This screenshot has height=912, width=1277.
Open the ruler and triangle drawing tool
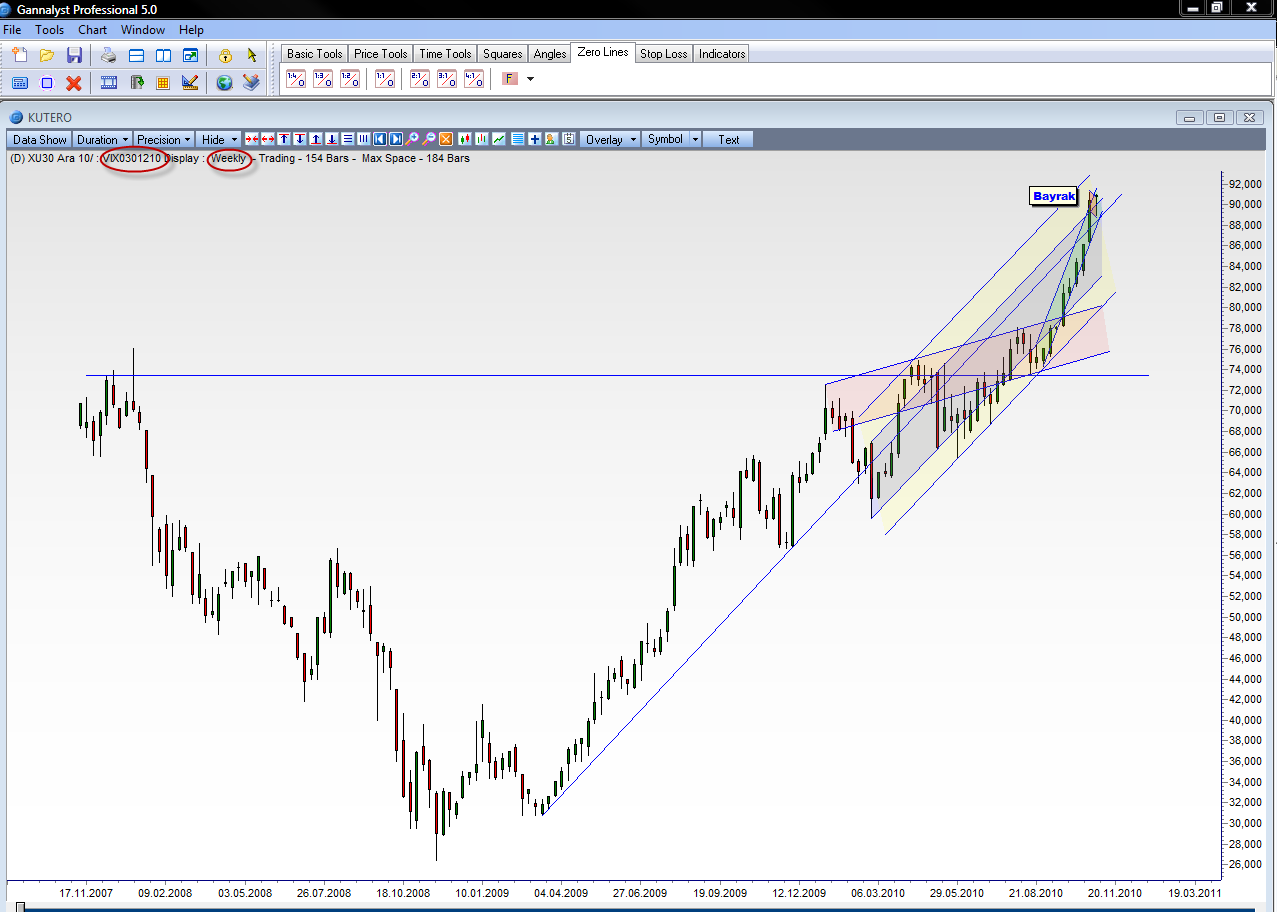(x=190, y=82)
